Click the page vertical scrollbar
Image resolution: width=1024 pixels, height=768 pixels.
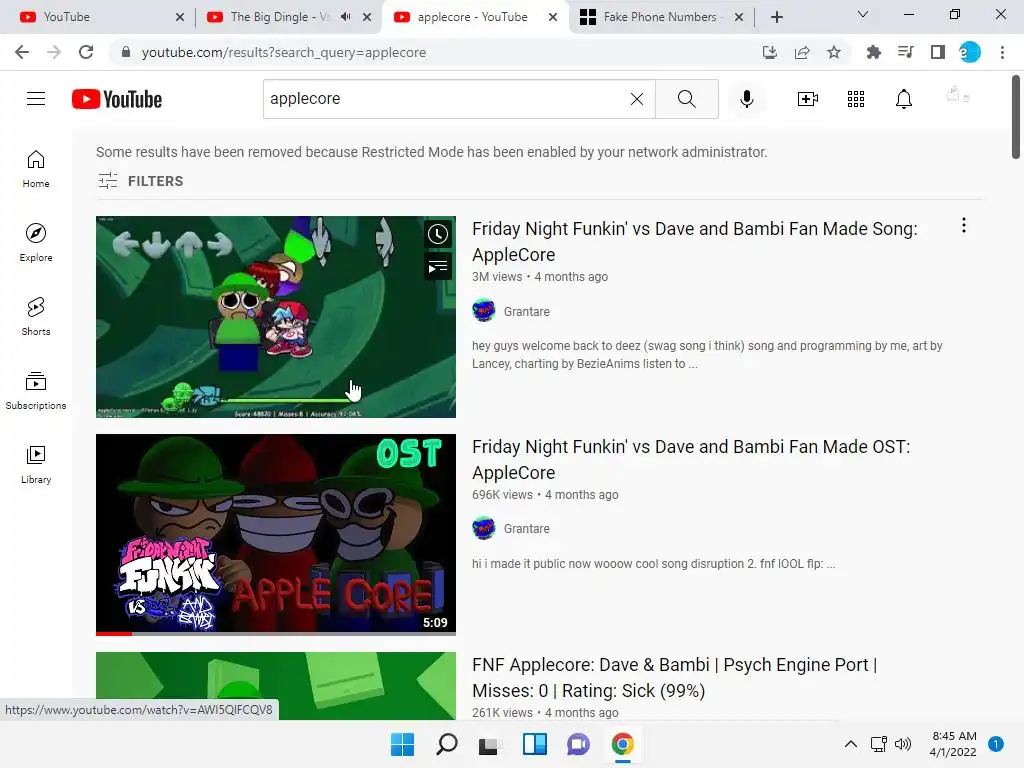click(1016, 118)
